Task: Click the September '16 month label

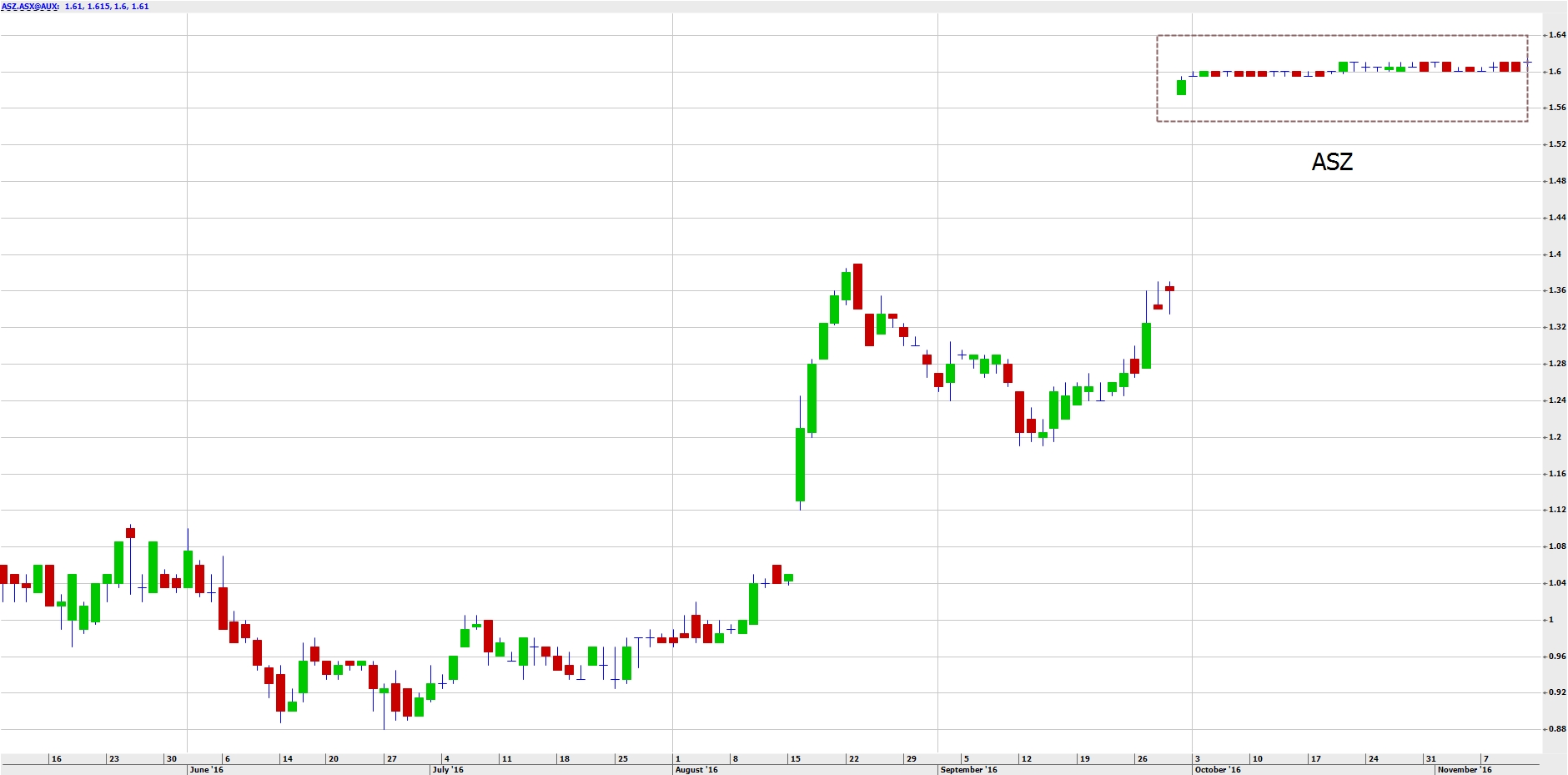Action: tap(968, 769)
